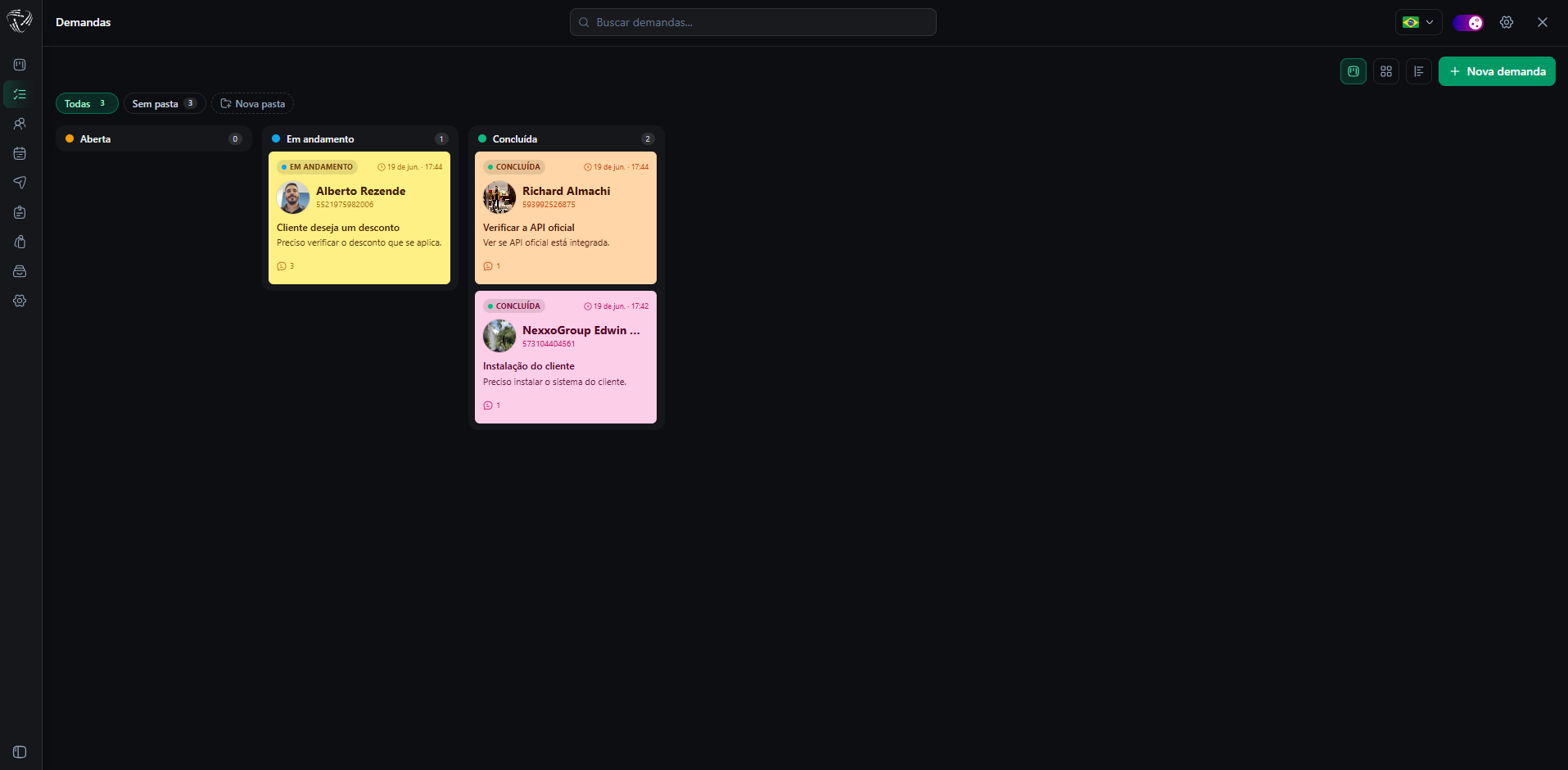
Task: Click the 17:42 date on NexxoGroup card
Action: [616, 306]
